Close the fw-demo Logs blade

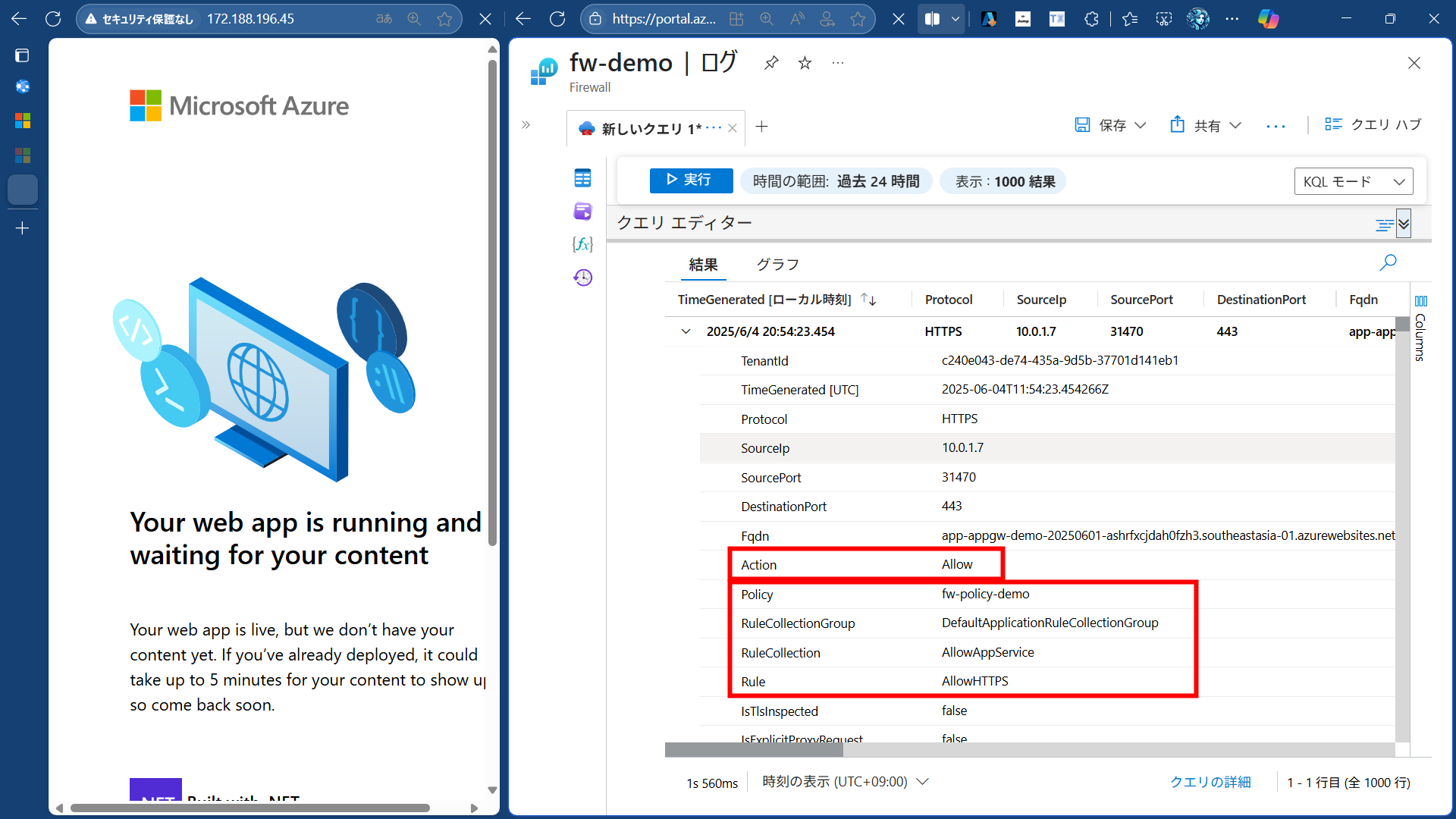pos(1414,63)
